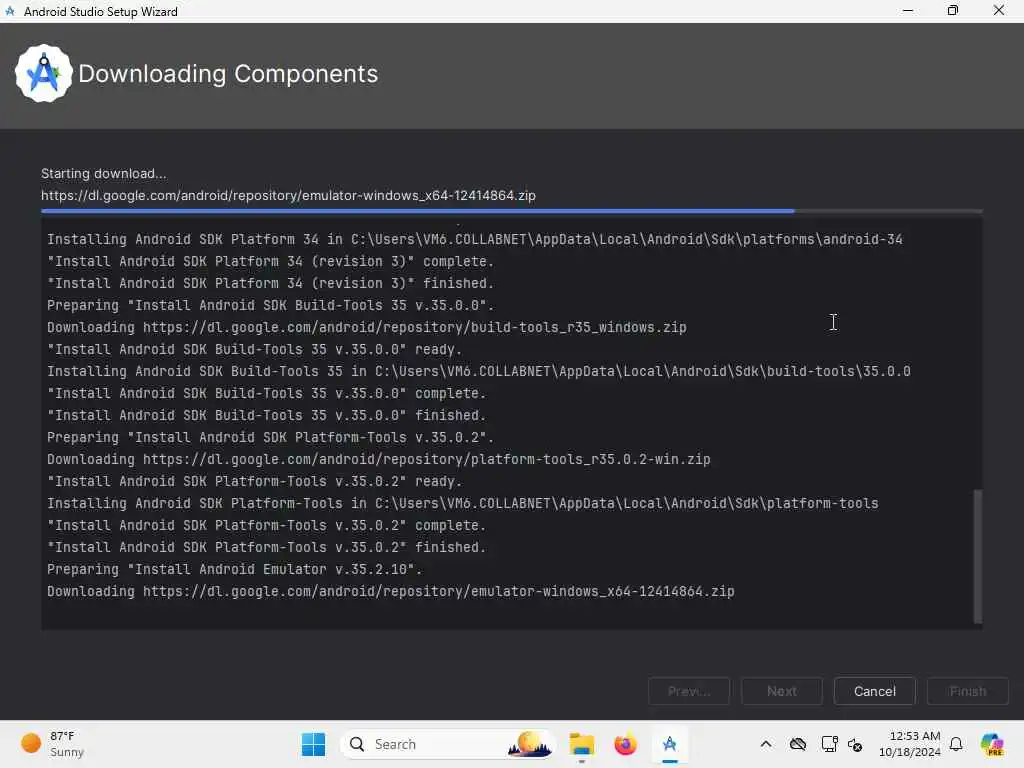This screenshot has height=768, width=1024.
Task: Select Android Studio taskbar icon
Action: 670,744
